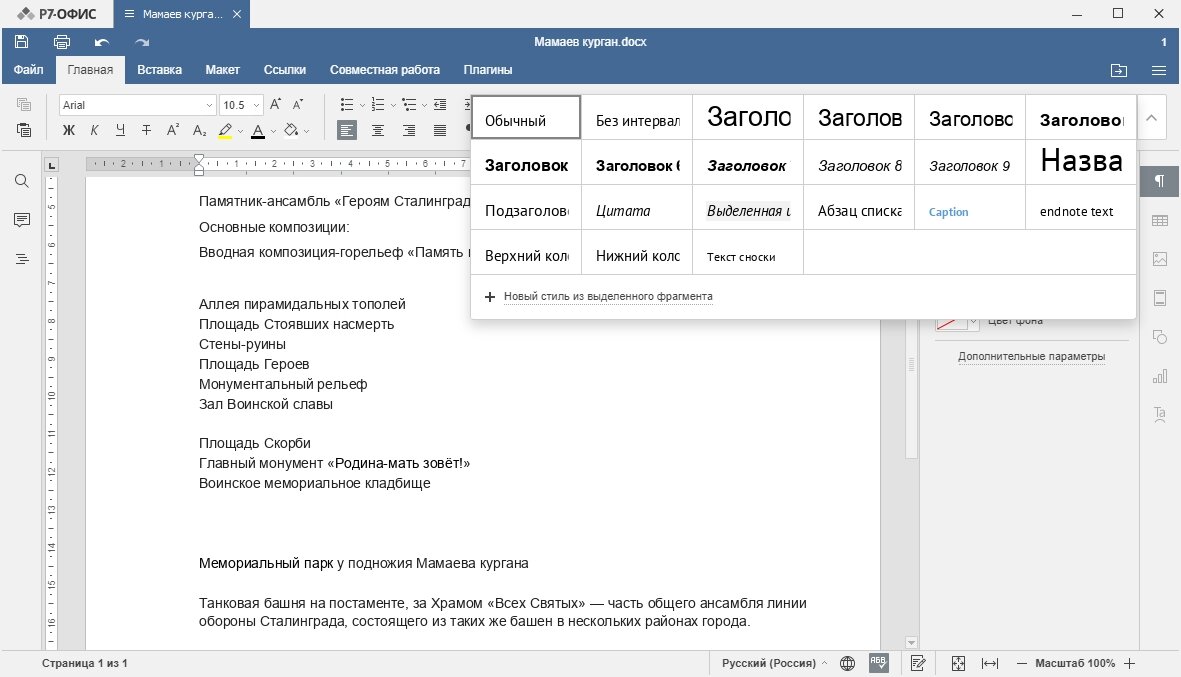
Task: Open the Comments panel in the left sidebar
Action: tap(22, 220)
